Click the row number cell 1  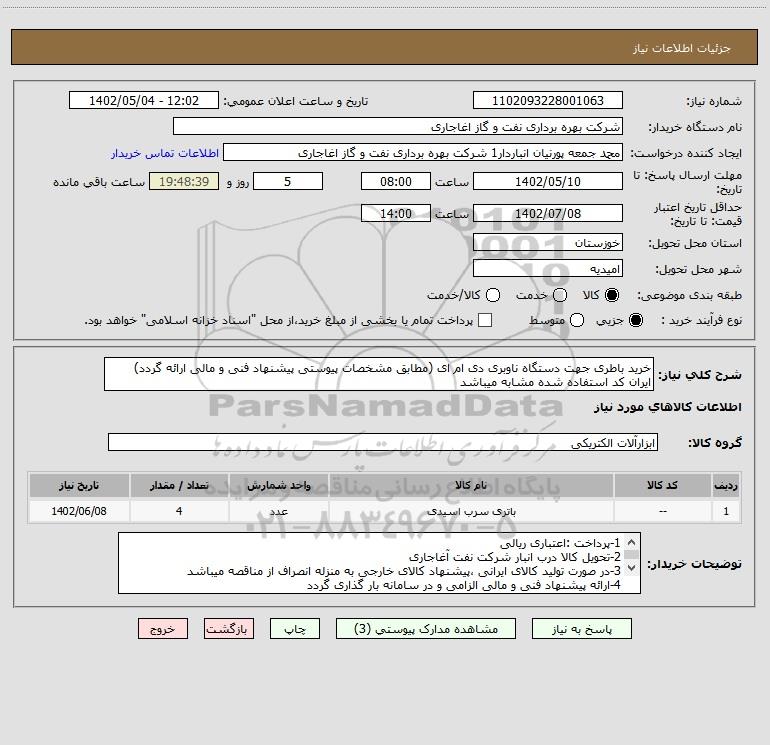click(x=726, y=511)
